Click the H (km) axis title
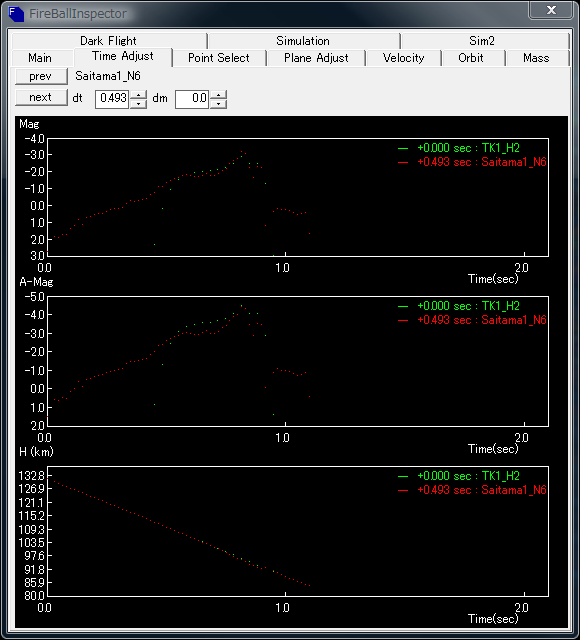The image size is (580, 640). point(36,452)
